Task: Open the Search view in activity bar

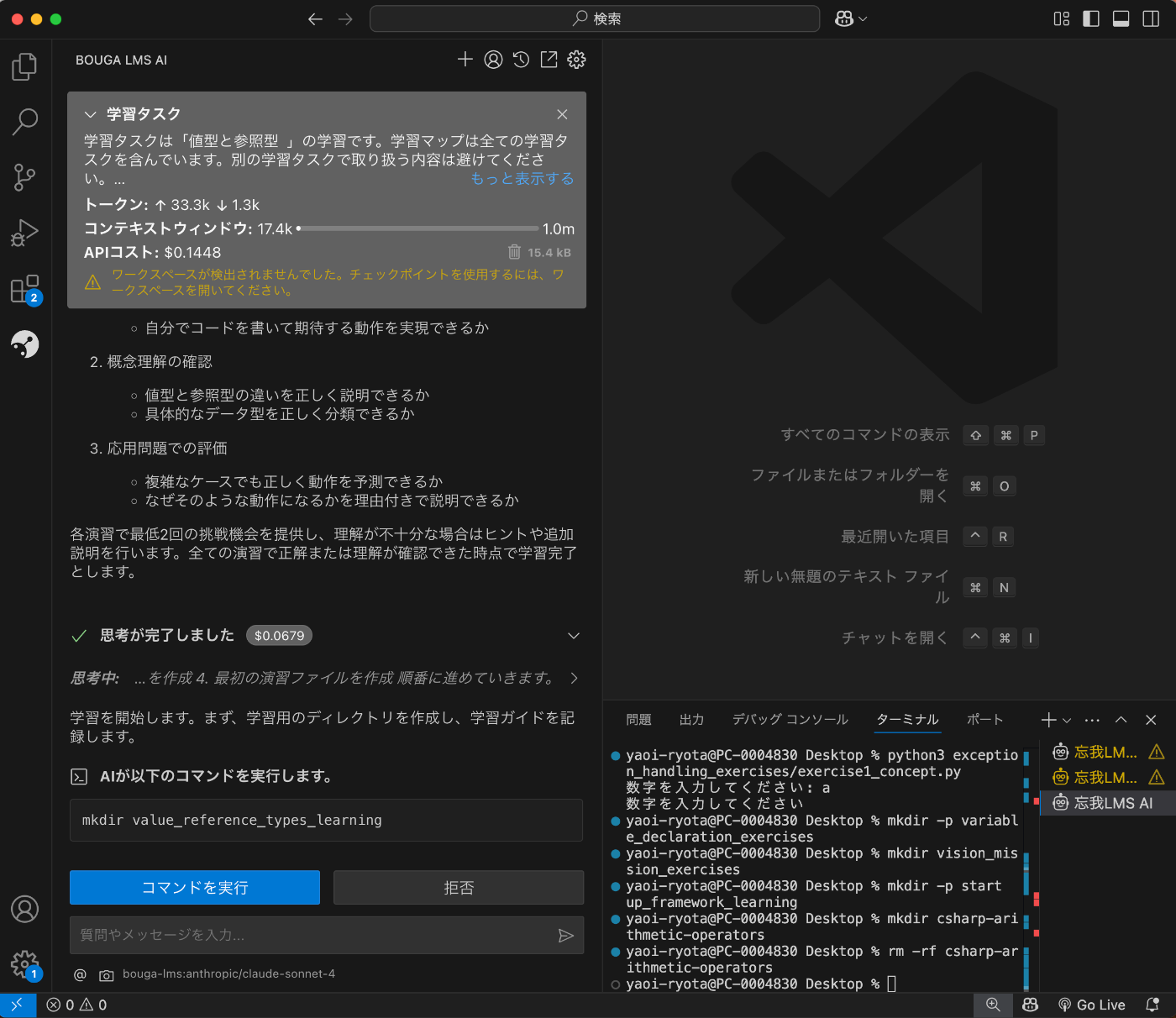Action: [x=25, y=122]
